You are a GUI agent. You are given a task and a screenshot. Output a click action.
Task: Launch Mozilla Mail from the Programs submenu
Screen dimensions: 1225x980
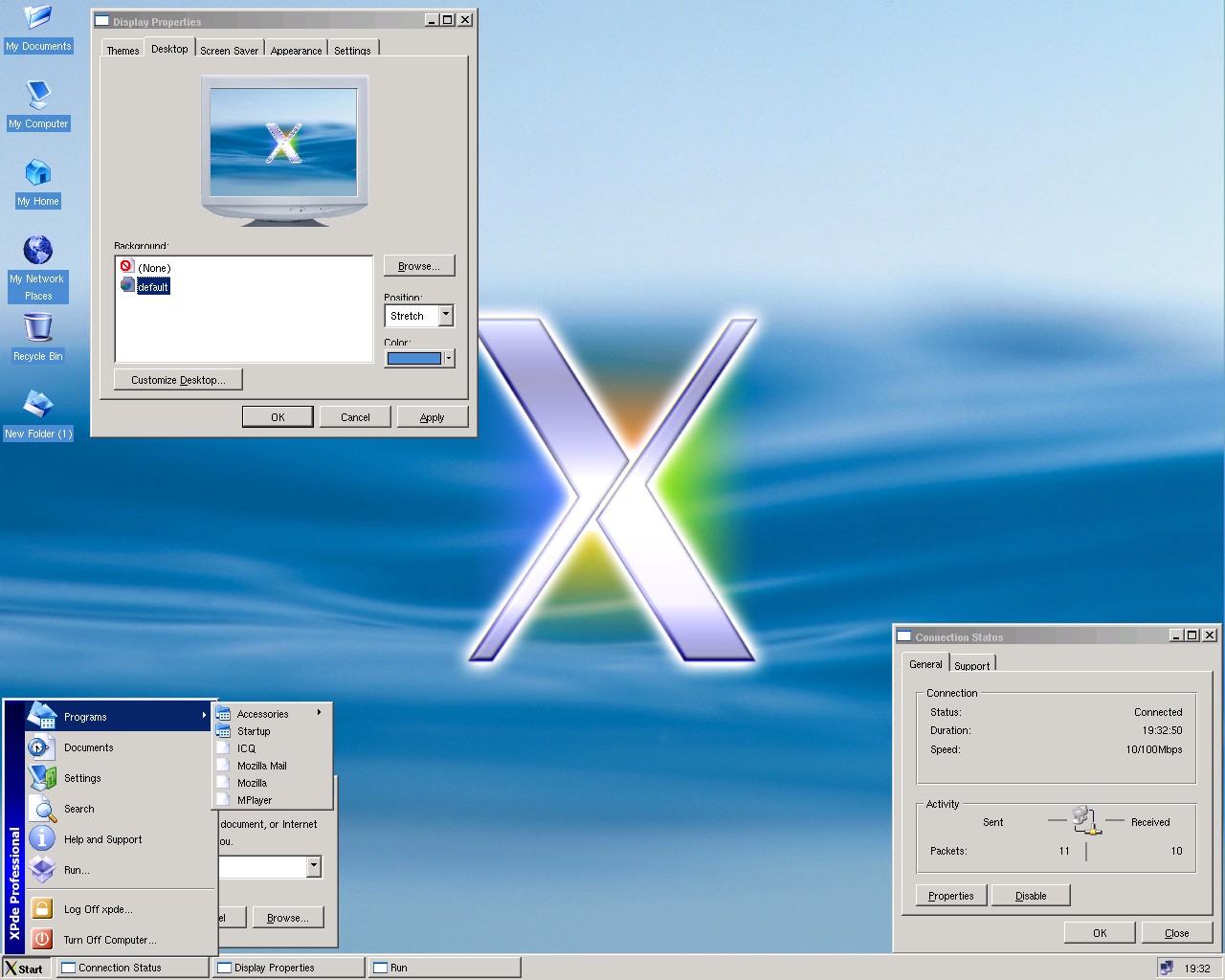(x=272, y=766)
